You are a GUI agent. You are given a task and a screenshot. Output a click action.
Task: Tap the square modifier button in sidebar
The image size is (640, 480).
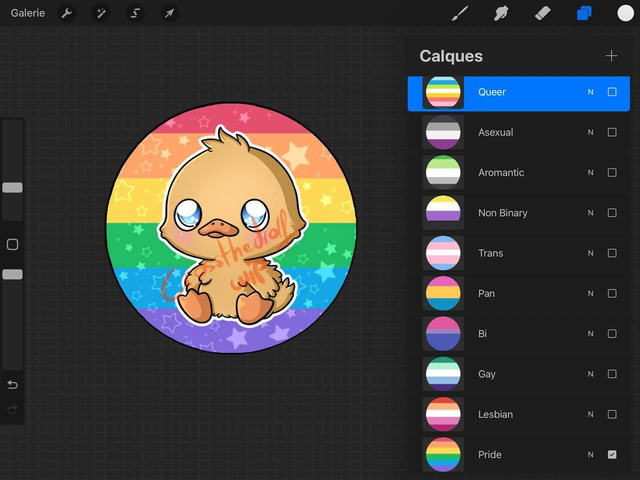[12, 244]
